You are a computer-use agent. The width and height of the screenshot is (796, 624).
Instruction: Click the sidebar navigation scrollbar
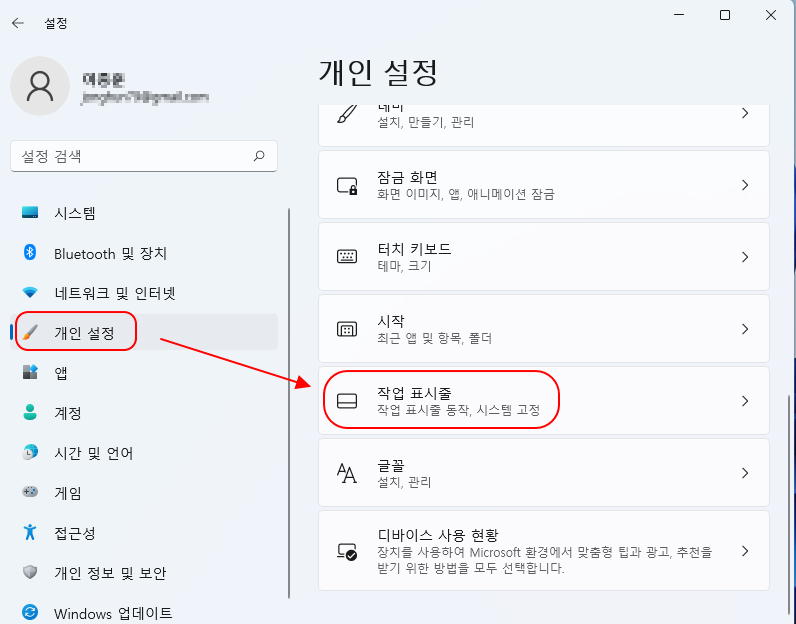289,403
